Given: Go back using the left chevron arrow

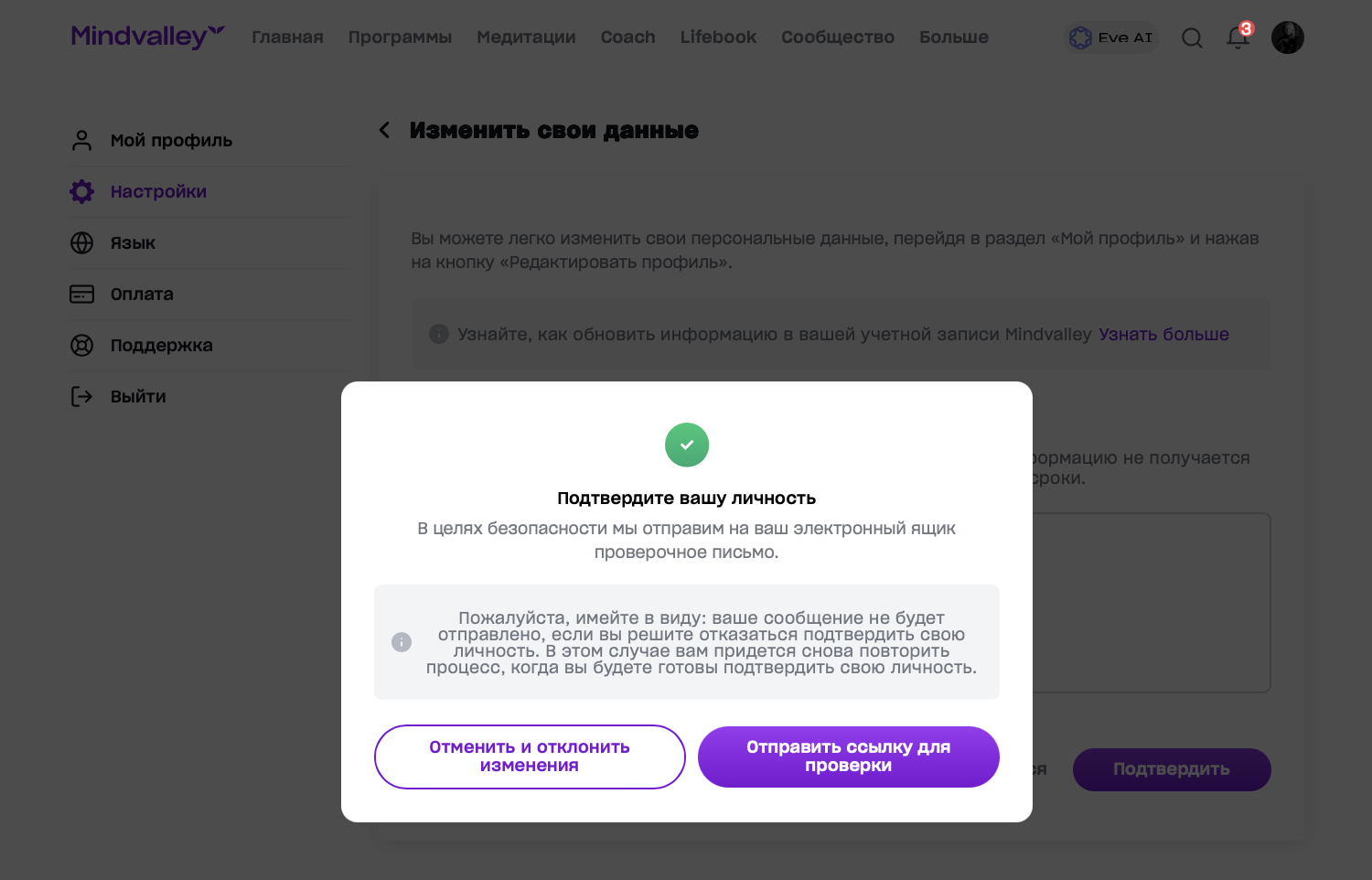Looking at the screenshot, I should [385, 131].
